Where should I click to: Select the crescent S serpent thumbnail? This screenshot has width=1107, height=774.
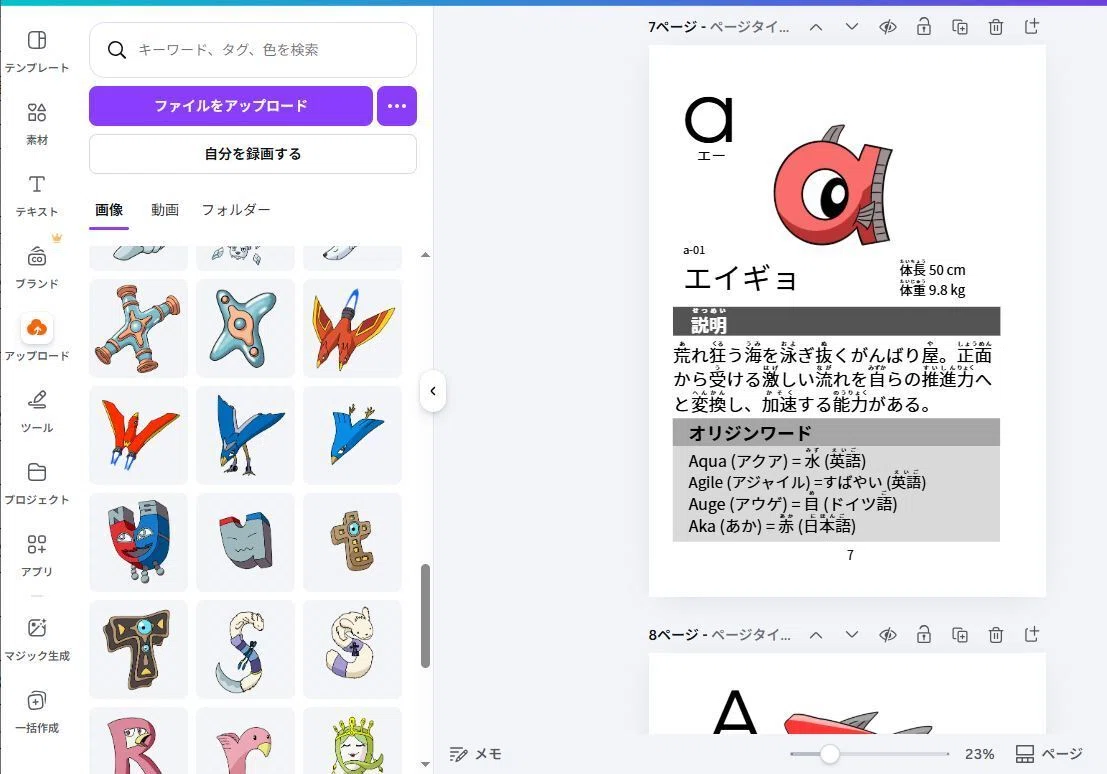pyautogui.click(x=245, y=650)
